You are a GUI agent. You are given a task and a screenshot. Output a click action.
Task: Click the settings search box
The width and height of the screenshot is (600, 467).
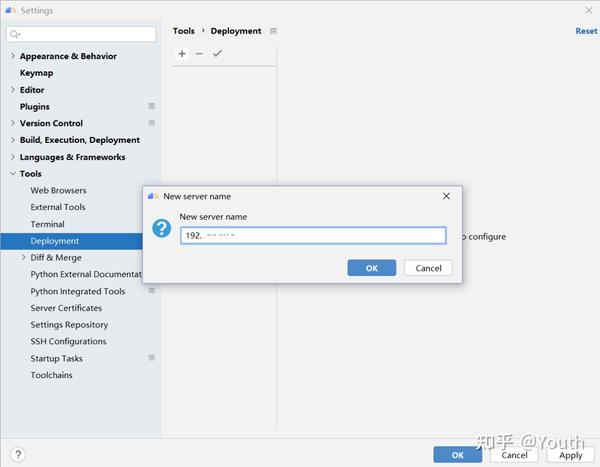tap(83, 34)
